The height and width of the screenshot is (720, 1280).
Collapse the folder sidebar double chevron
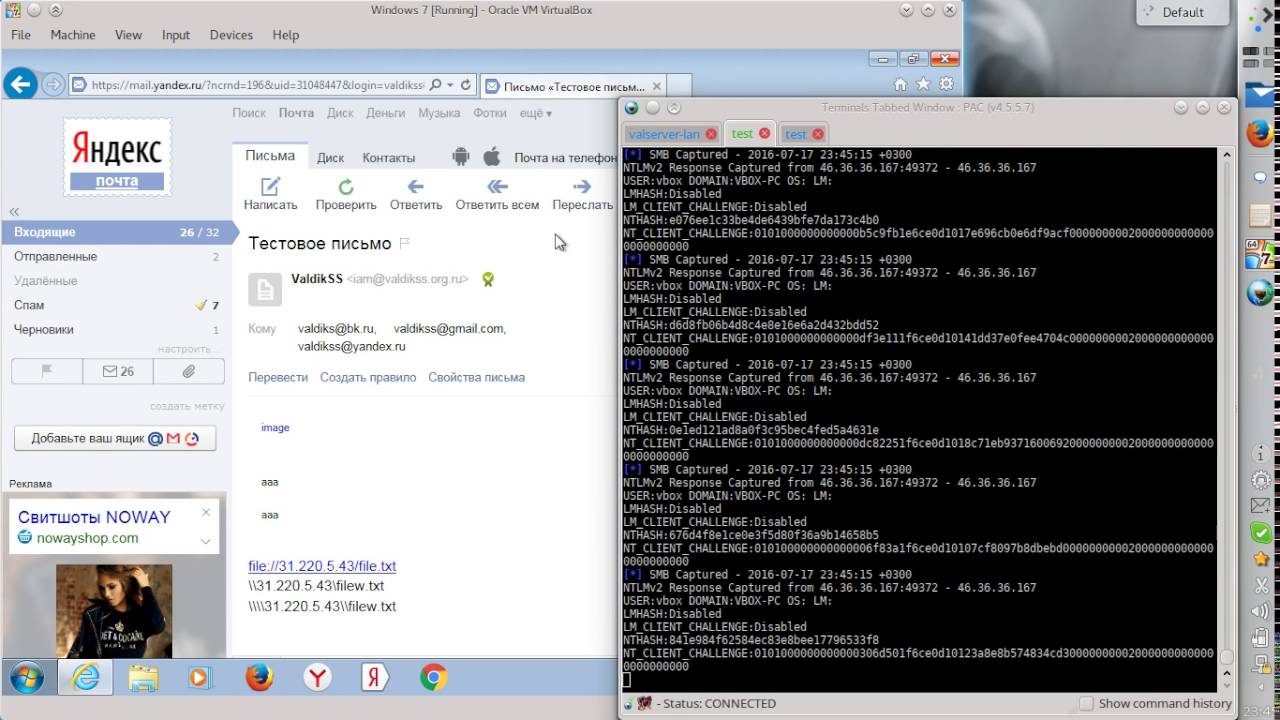click(15, 212)
